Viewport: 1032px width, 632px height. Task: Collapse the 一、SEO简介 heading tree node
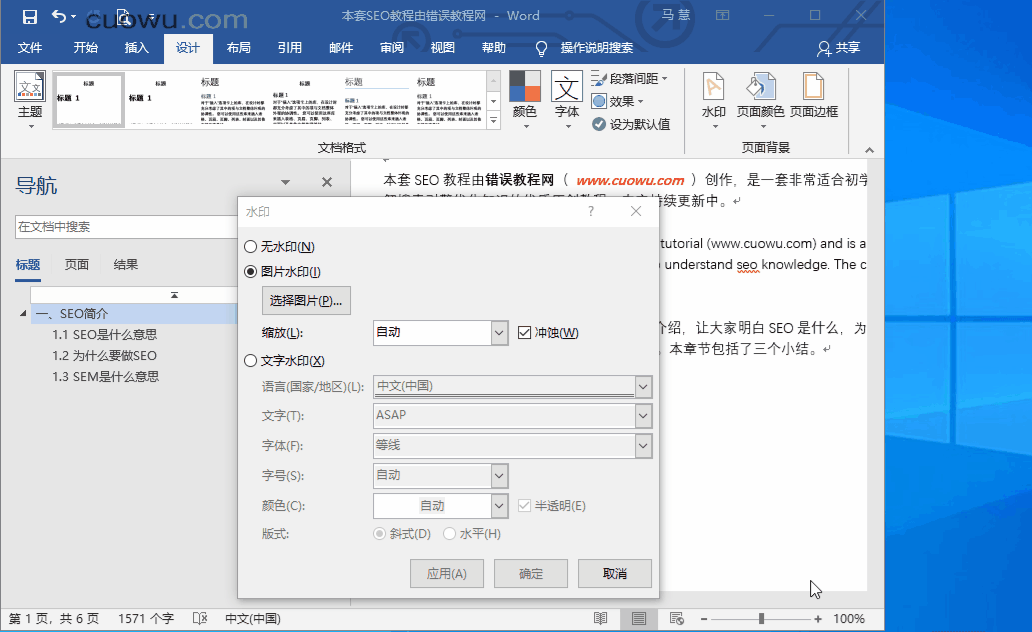[x=23, y=314]
